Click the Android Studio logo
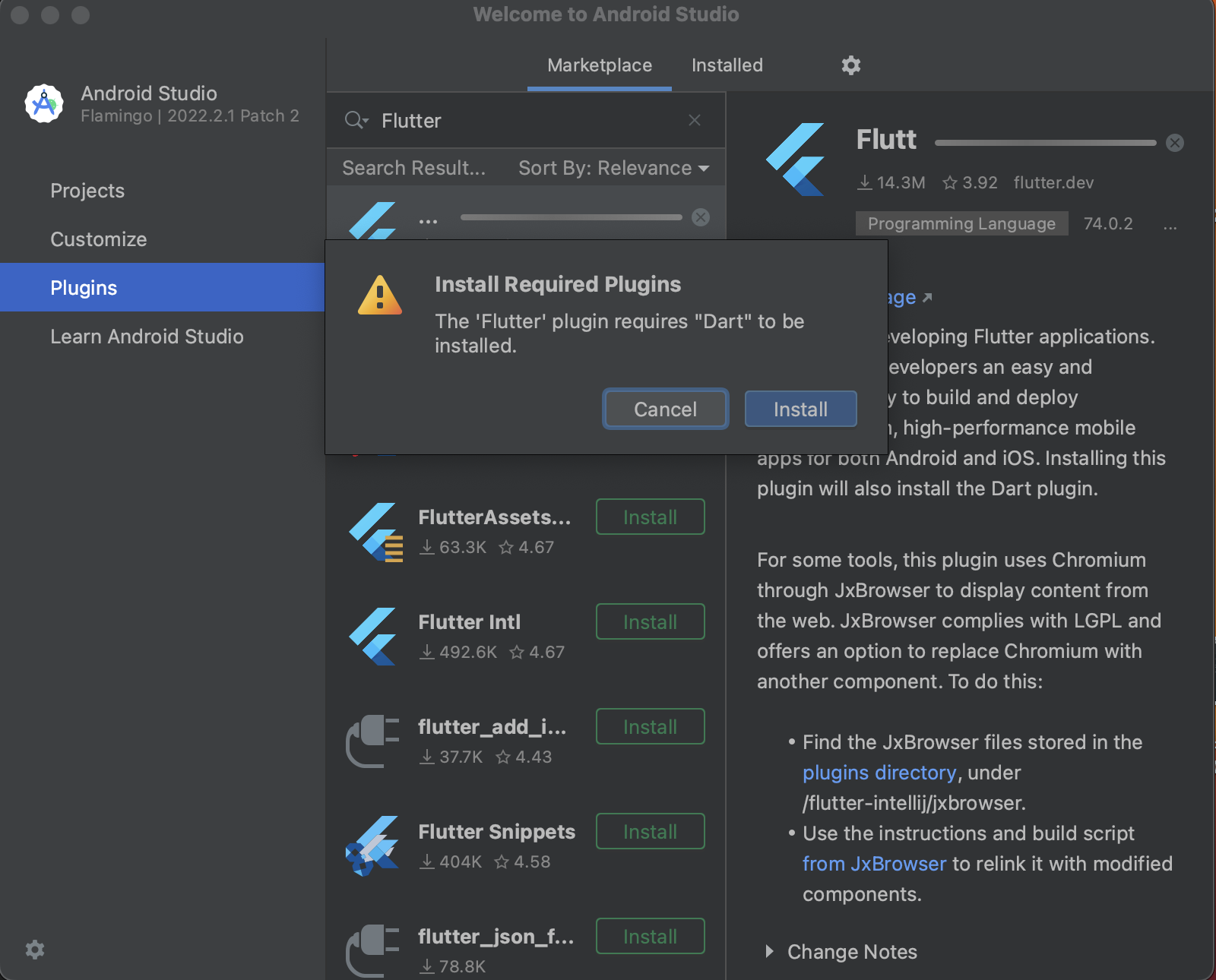The image size is (1216, 980). 44,103
